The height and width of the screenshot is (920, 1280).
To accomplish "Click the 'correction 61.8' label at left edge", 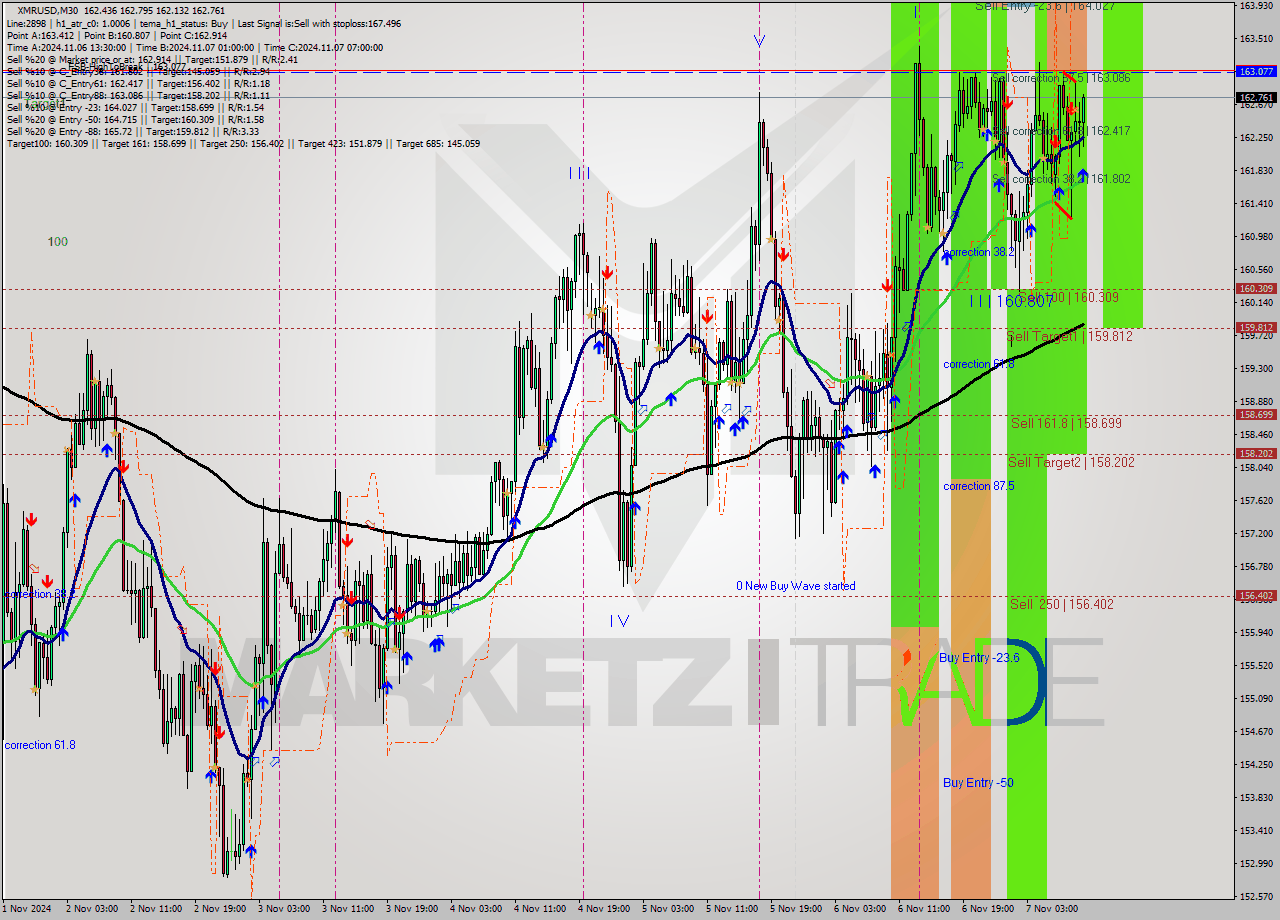I will click(40, 745).
